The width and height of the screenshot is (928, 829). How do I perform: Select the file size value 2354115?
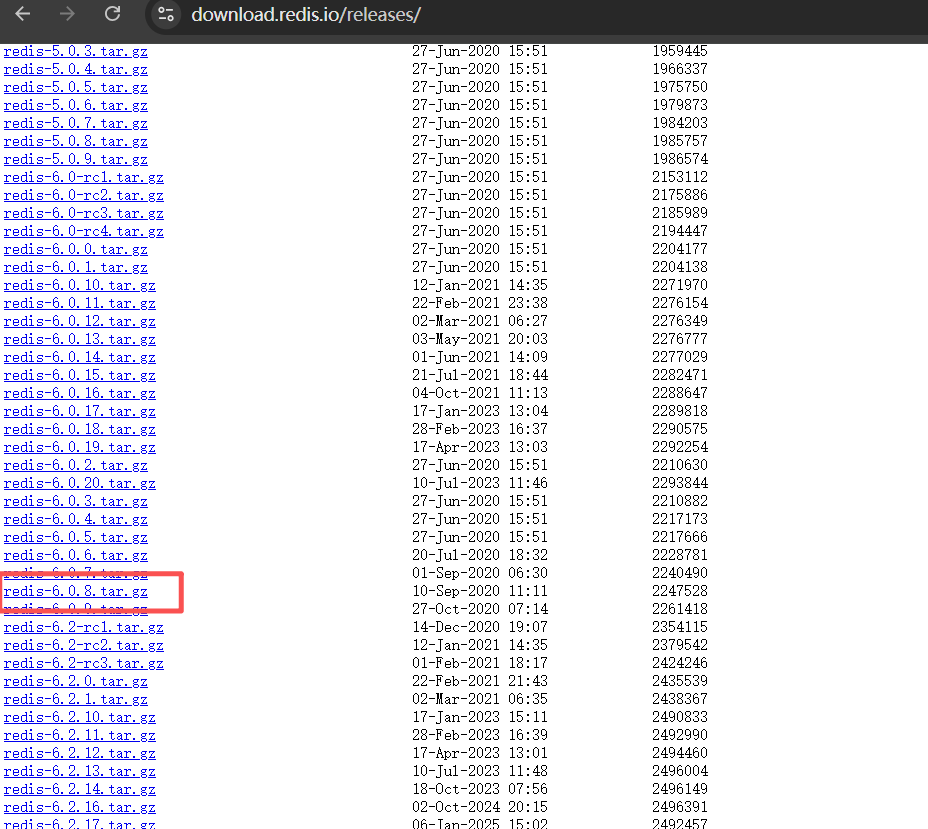[680, 627]
